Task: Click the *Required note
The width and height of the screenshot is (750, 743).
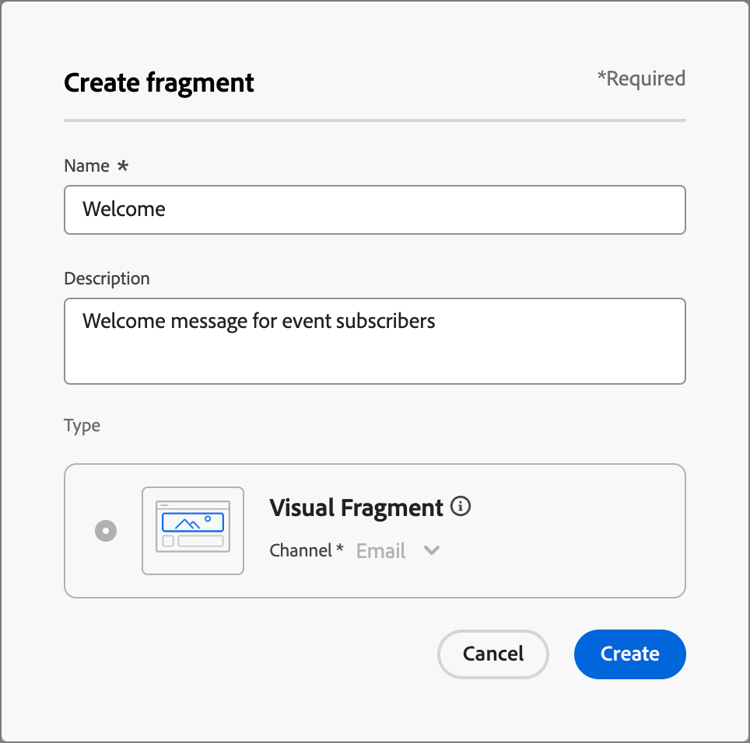Action: click(641, 78)
